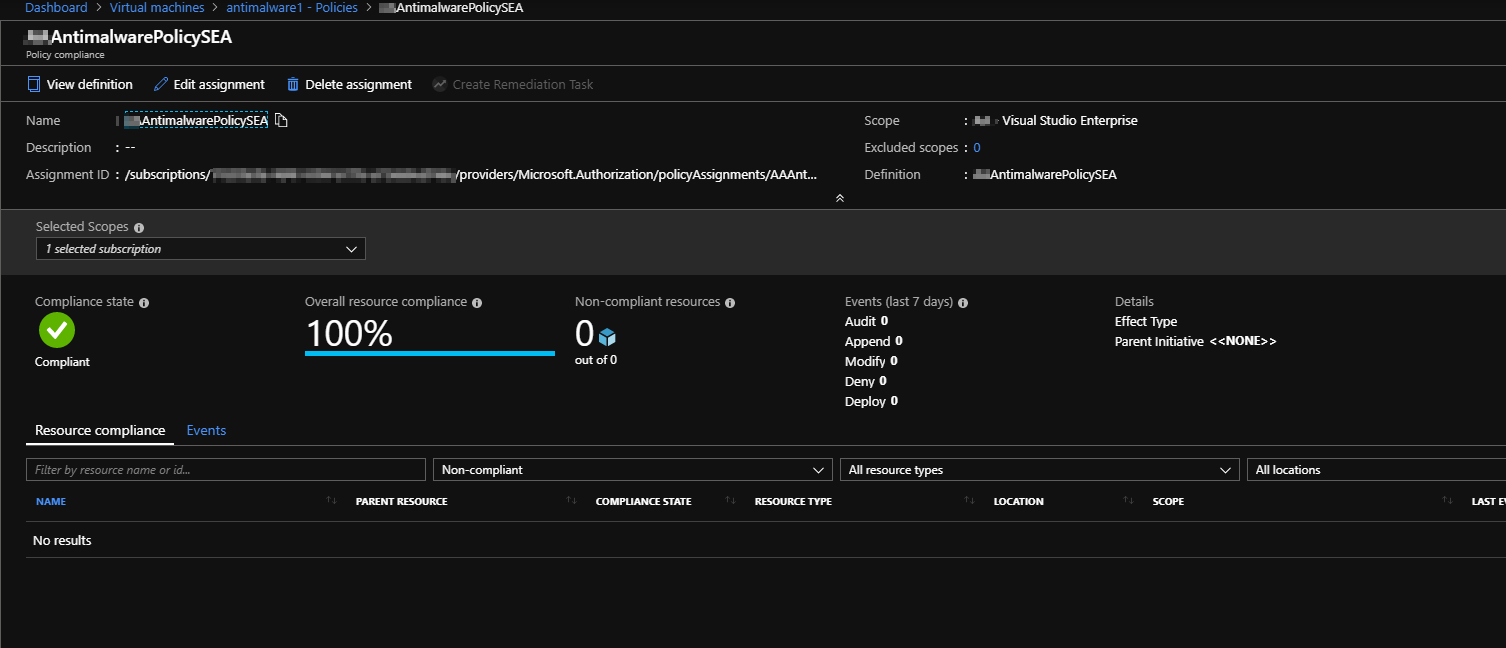Open the Excluded scopes count link
The width and height of the screenshot is (1506, 648).
point(977,148)
